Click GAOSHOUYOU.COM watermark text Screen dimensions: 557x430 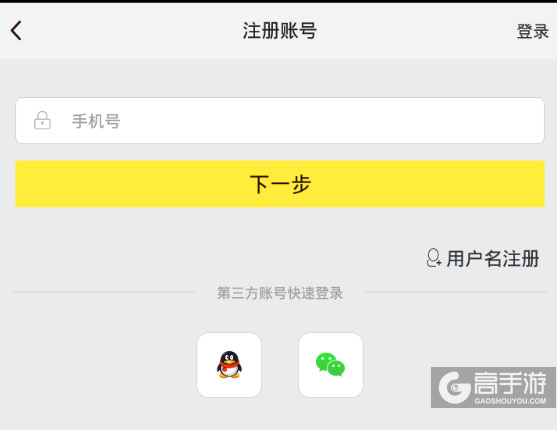click(510, 401)
